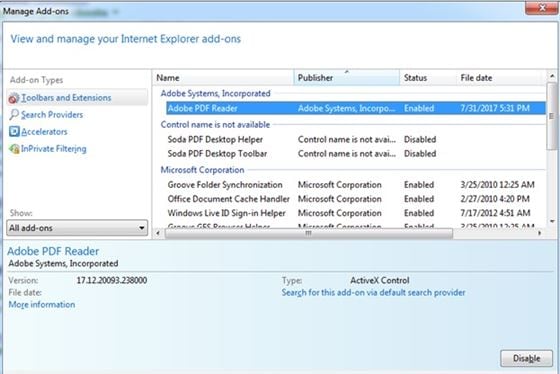Select the Soda PDF Desktop Helper add-on
This screenshot has width=560, height=374.
pos(215,139)
